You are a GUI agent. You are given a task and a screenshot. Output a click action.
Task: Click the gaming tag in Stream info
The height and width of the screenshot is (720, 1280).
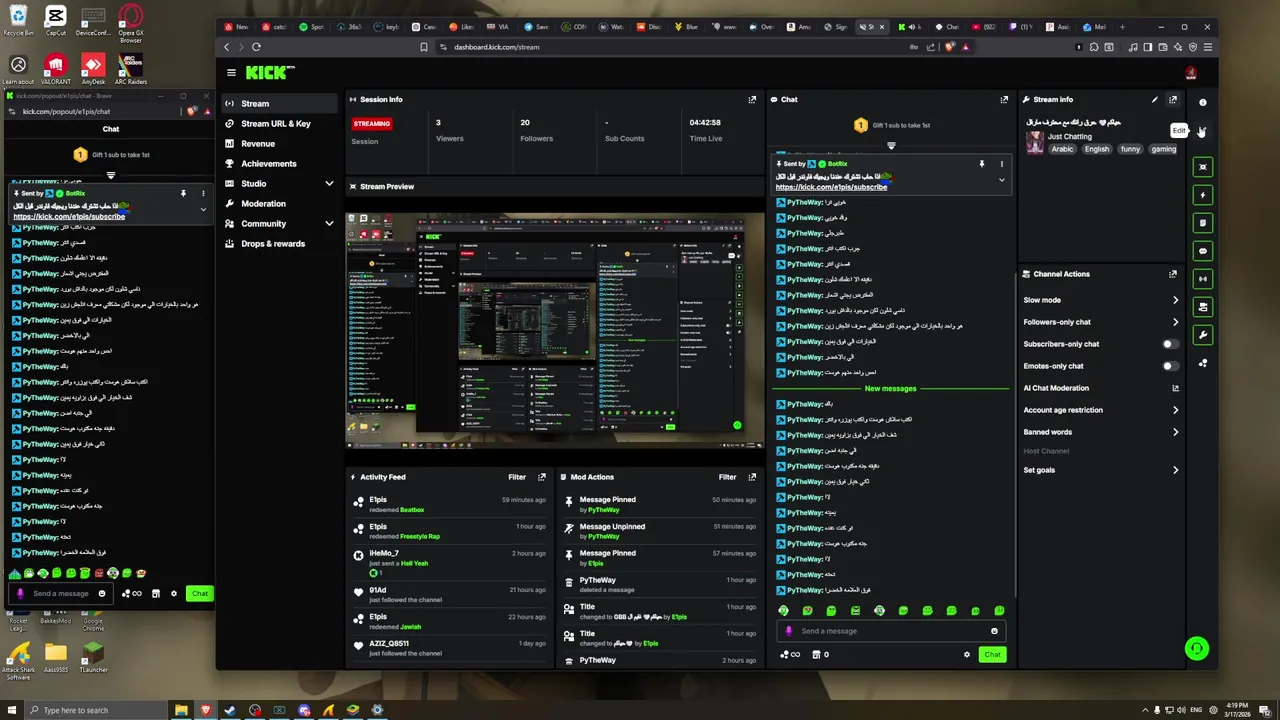[1164, 149]
